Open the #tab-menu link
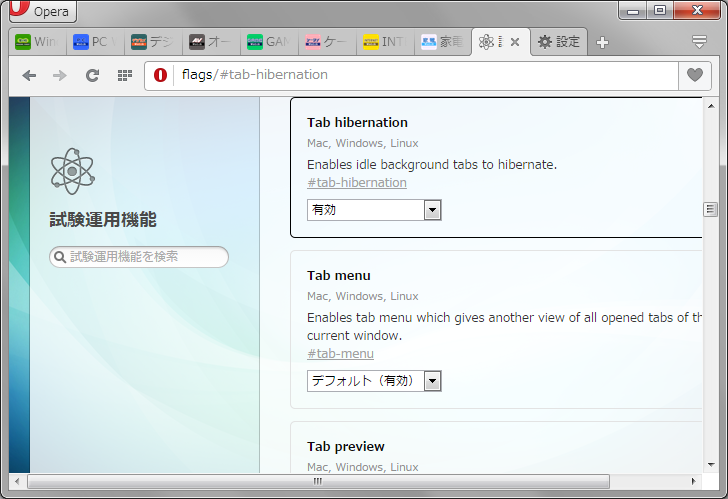Viewport: 728px width, 499px height. [x=340, y=354]
